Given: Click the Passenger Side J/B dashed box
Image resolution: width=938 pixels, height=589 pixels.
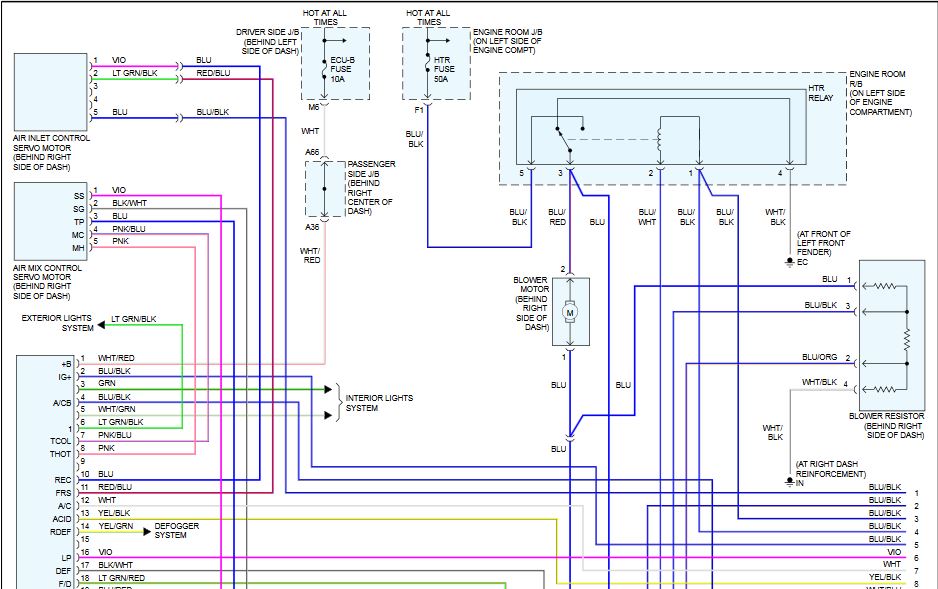Looking at the screenshot, I should click(325, 189).
